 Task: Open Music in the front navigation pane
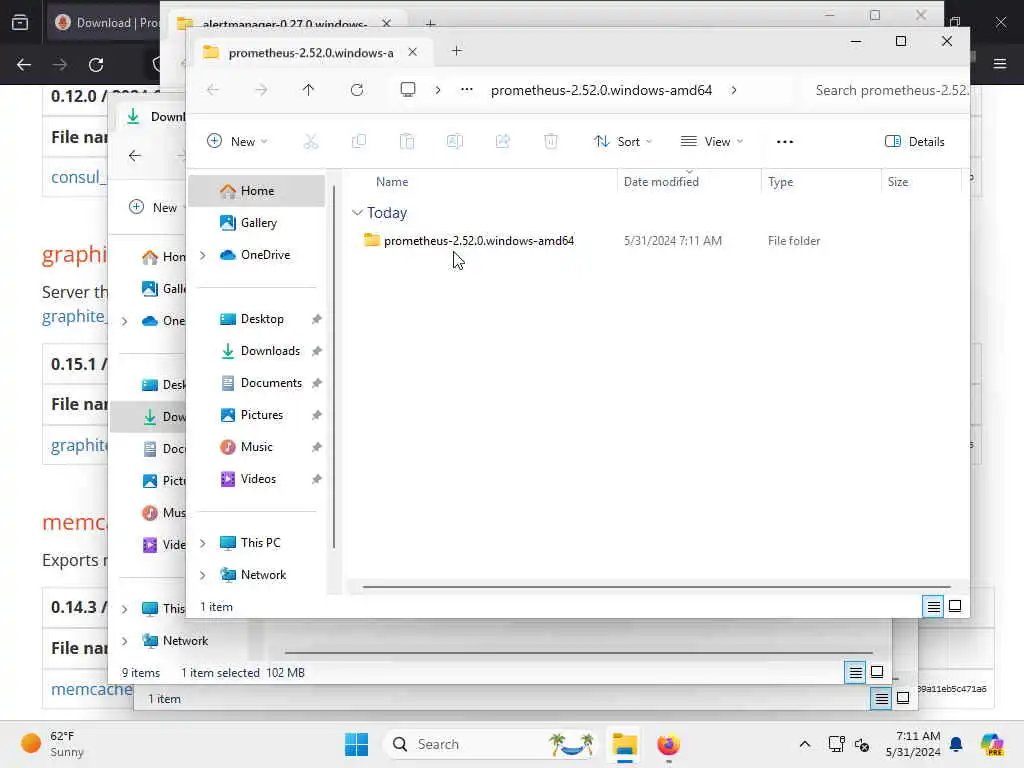click(x=257, y=447)
